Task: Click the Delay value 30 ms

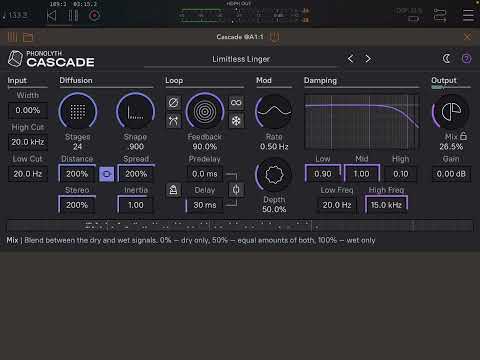Action: 205,205
